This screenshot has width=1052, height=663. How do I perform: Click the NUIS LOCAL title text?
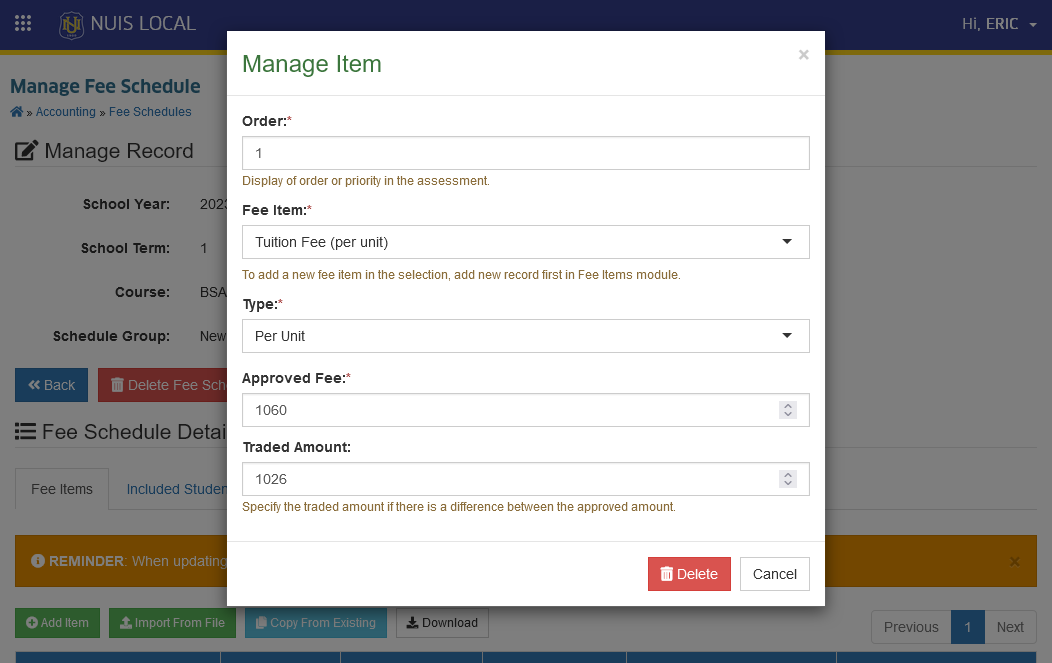tap(143, 23)
